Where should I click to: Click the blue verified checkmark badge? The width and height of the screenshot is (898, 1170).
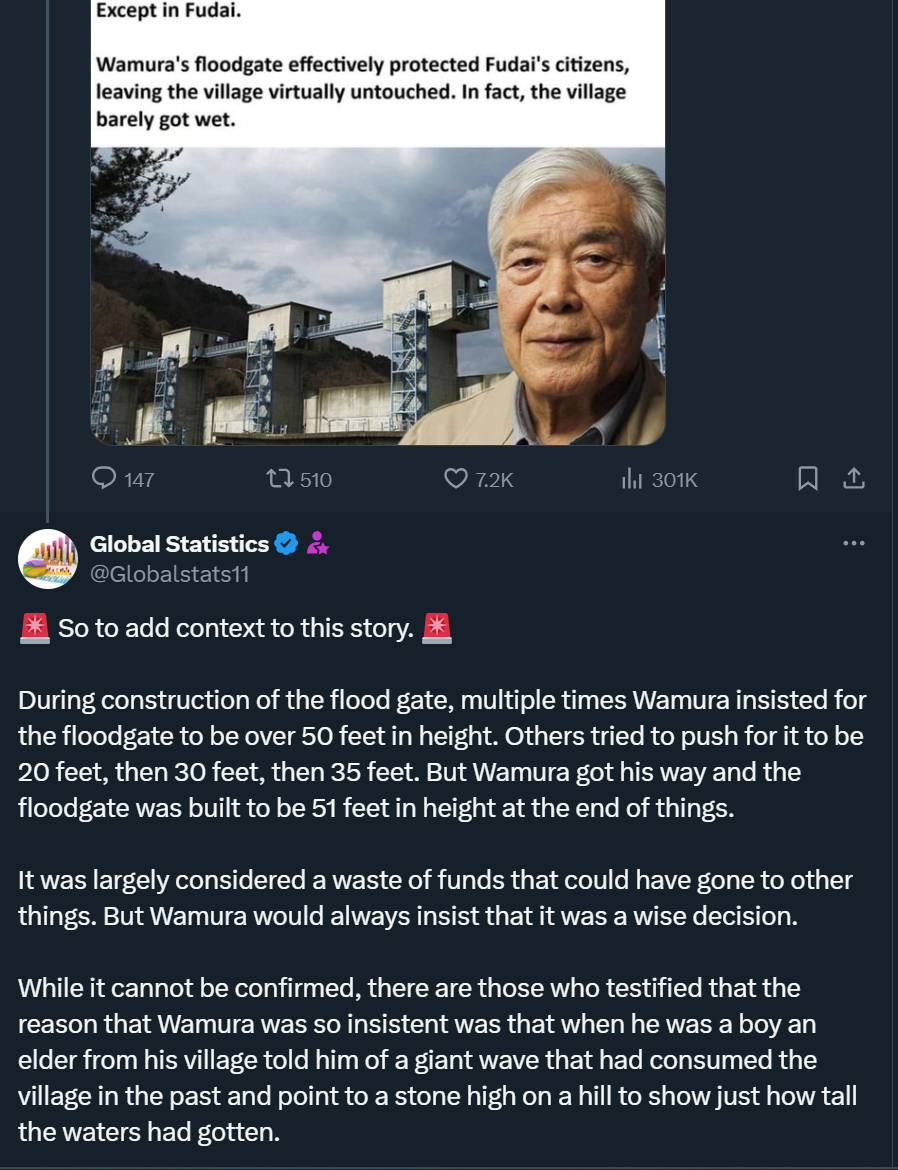click(x=286, y=544)
